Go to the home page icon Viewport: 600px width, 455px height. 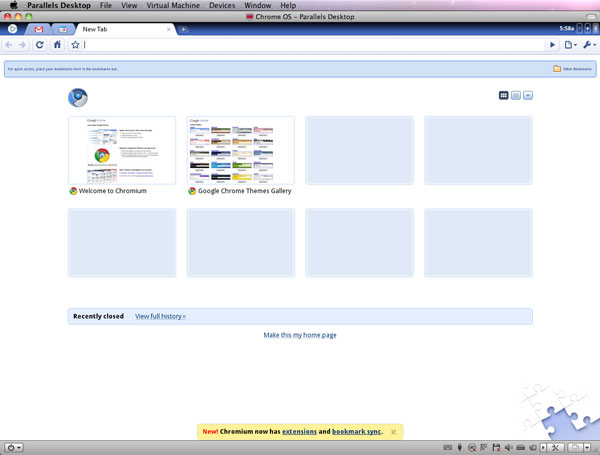[x=57, y=45]
